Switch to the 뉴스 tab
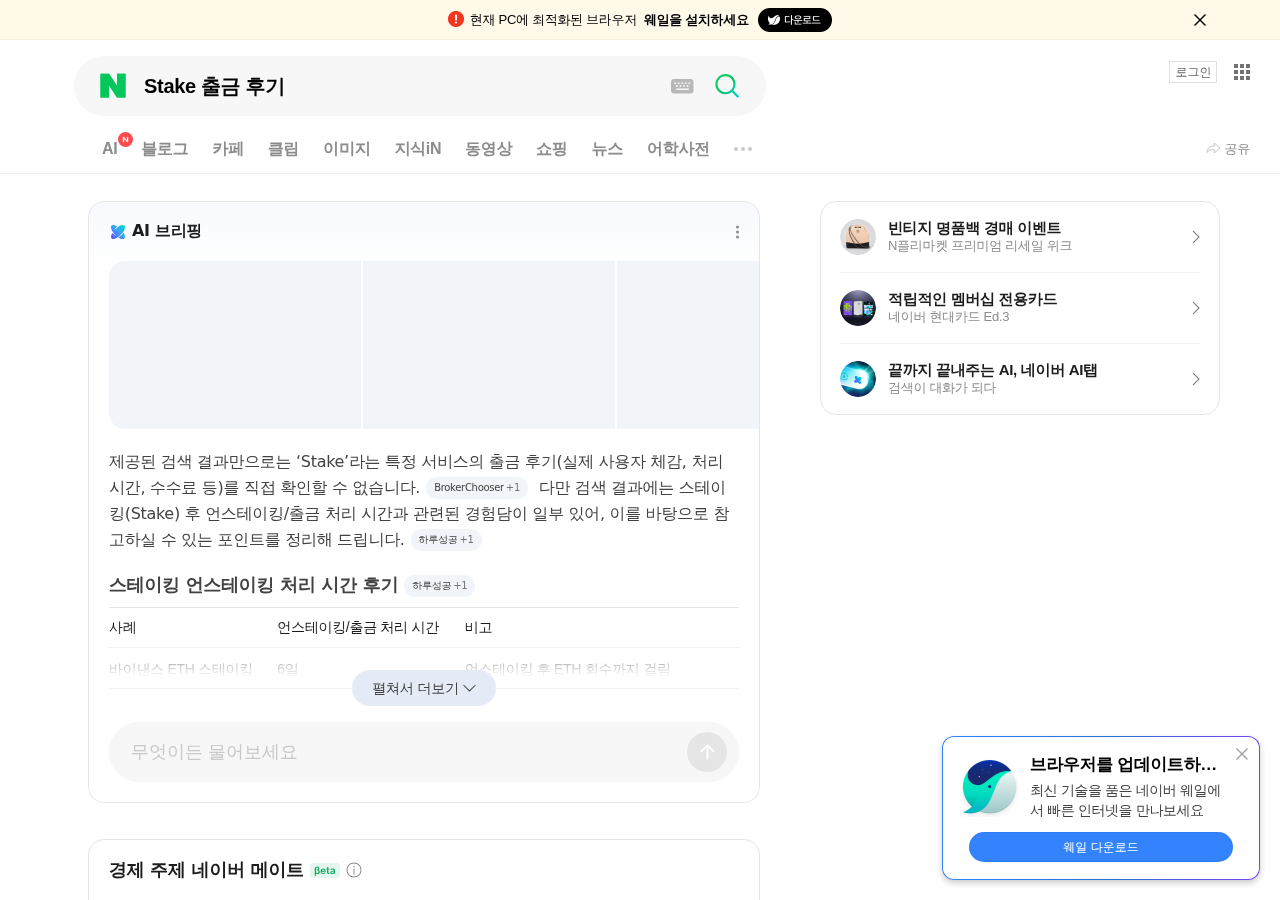The height and width of the screenshot is (900, 1280). [x=607, y=149]
